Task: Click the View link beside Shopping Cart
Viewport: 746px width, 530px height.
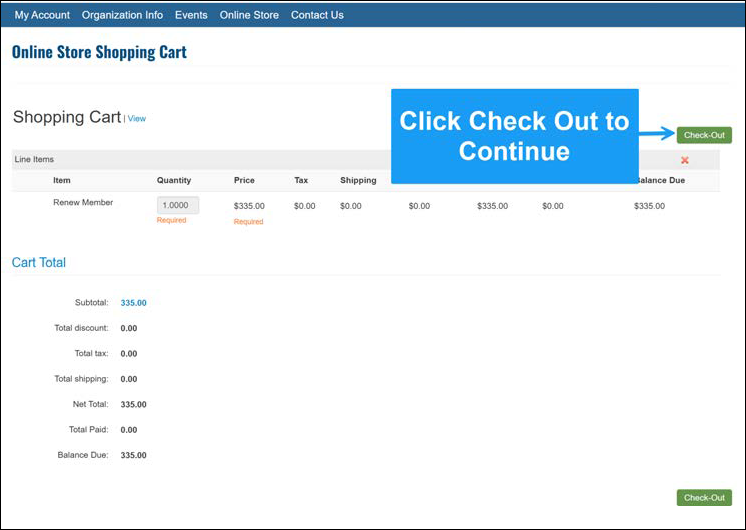Action: coord(137,119)
